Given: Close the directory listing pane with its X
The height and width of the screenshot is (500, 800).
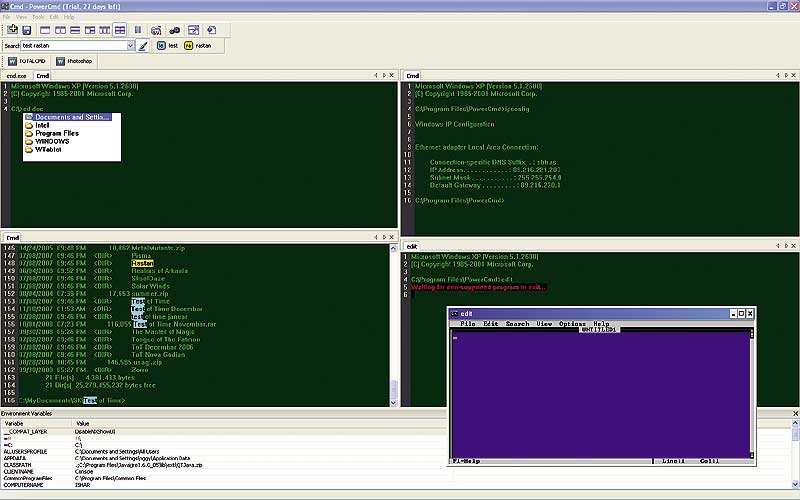Looking at the screenshot, I should (392, 237).
